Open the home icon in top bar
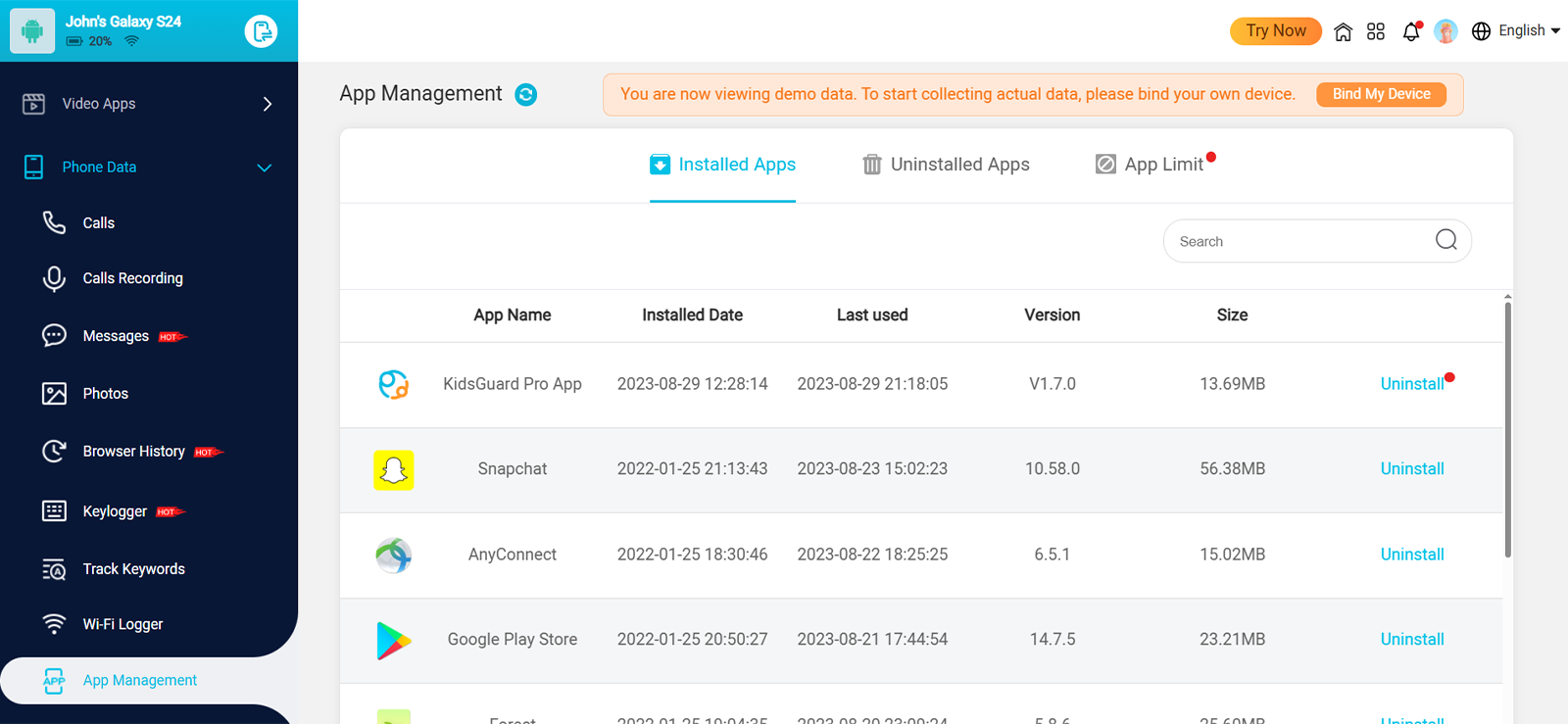 click(x=1343, y=31)
